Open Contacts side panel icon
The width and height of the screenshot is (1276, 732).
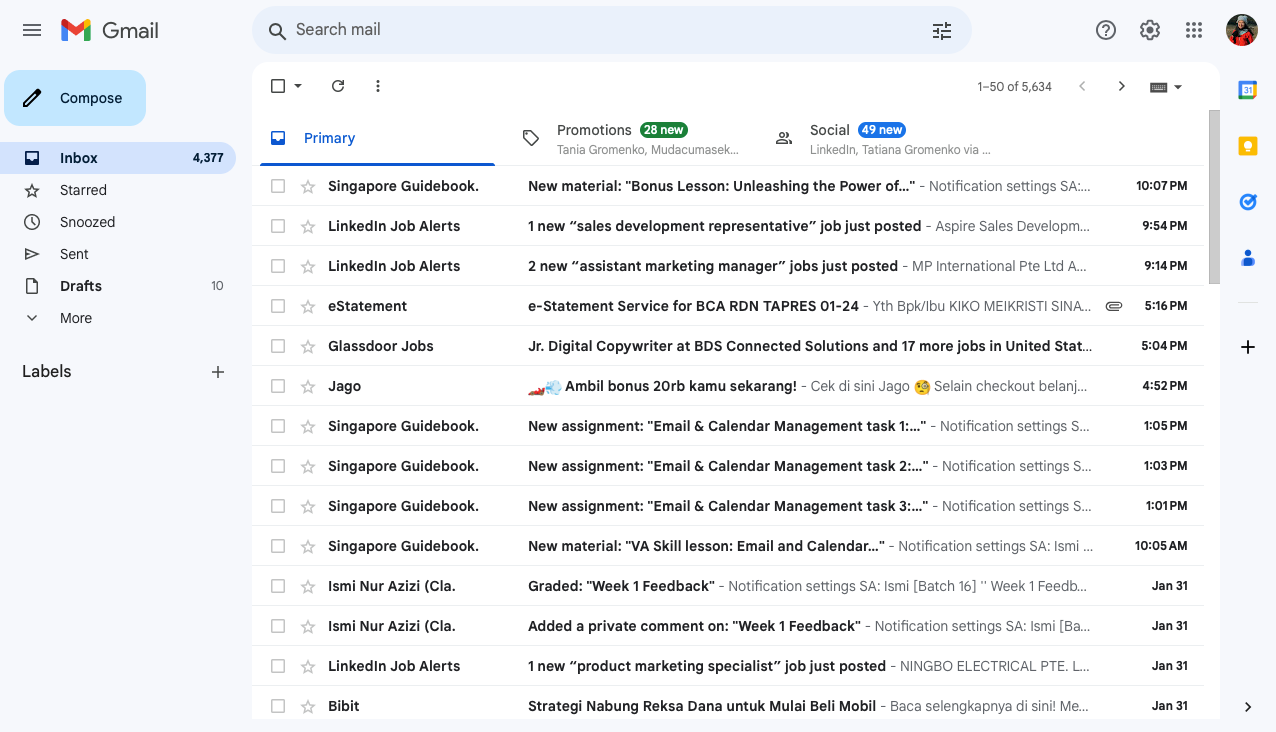1248,258
